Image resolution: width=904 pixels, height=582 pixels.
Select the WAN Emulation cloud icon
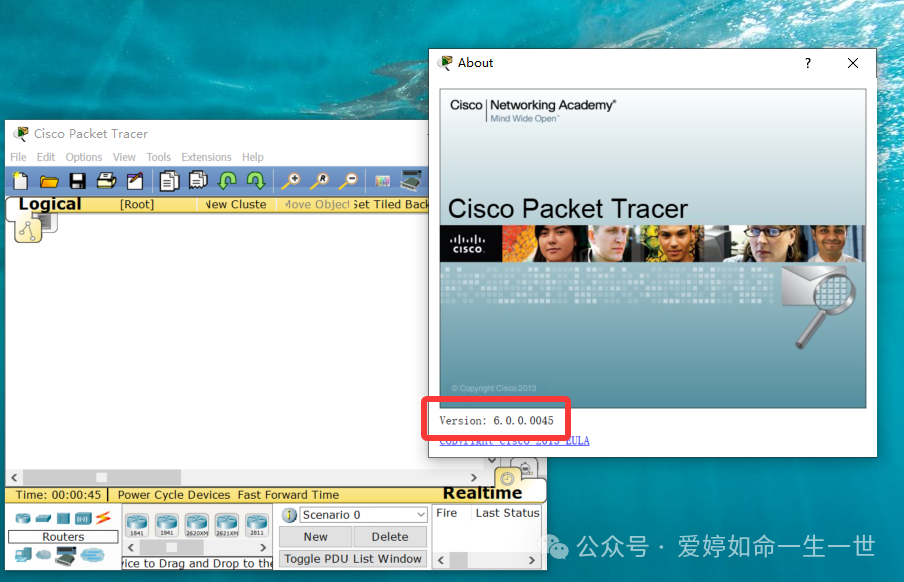pyautogui.click(x=44, y=555)
